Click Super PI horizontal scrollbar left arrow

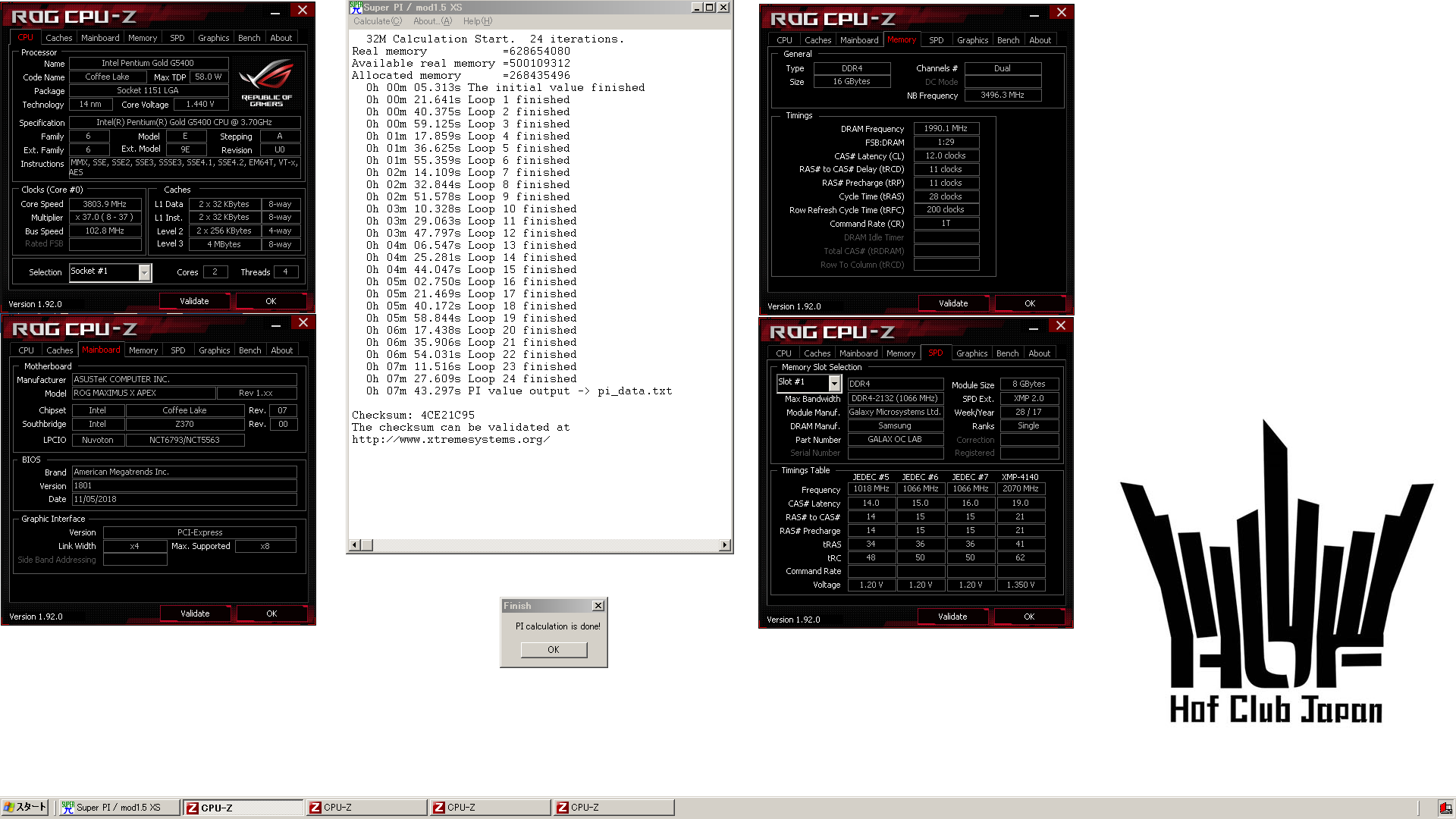coord(354,545)
